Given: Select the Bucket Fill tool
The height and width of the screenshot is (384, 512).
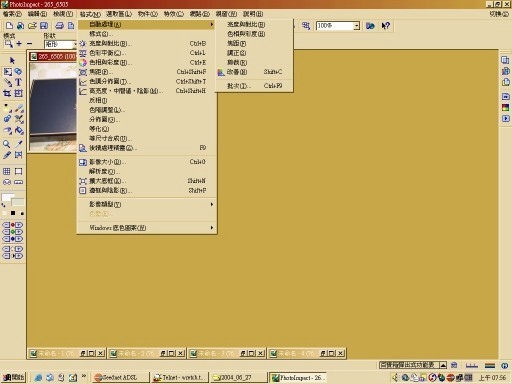Looking at the screenshot, I should 19,130.
